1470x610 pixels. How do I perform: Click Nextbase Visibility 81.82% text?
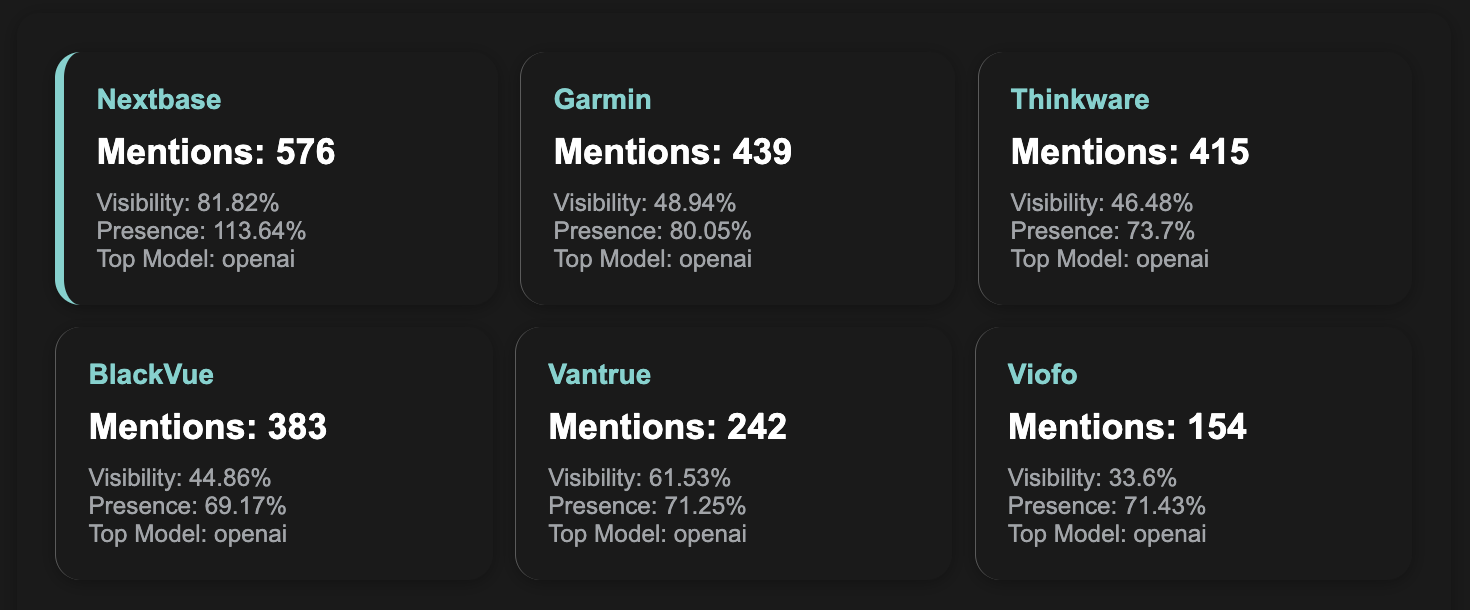pyautogui.click(x=188, y=203)
